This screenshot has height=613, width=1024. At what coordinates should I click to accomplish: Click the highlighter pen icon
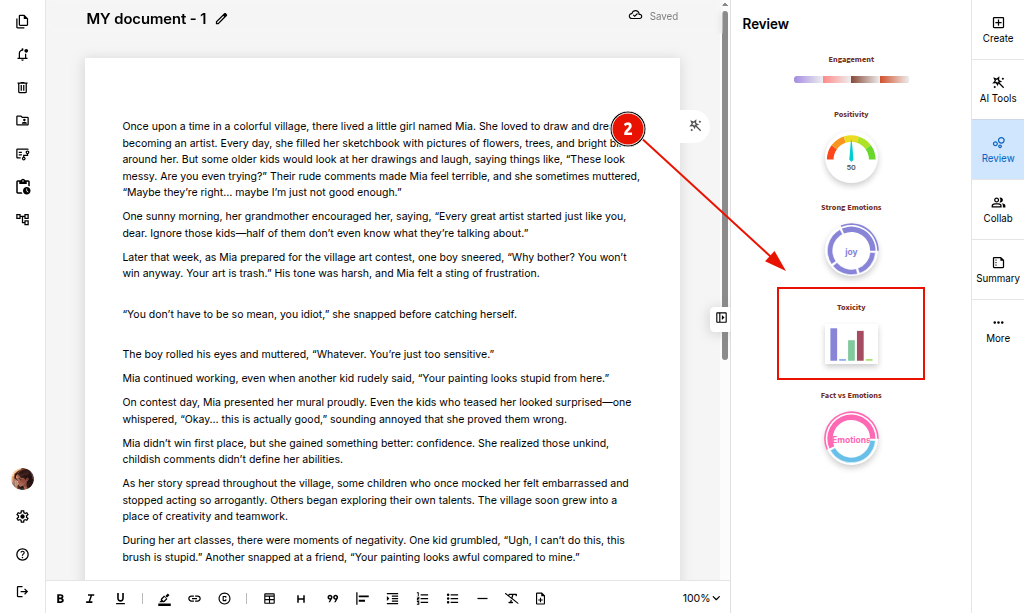[164, 598]
